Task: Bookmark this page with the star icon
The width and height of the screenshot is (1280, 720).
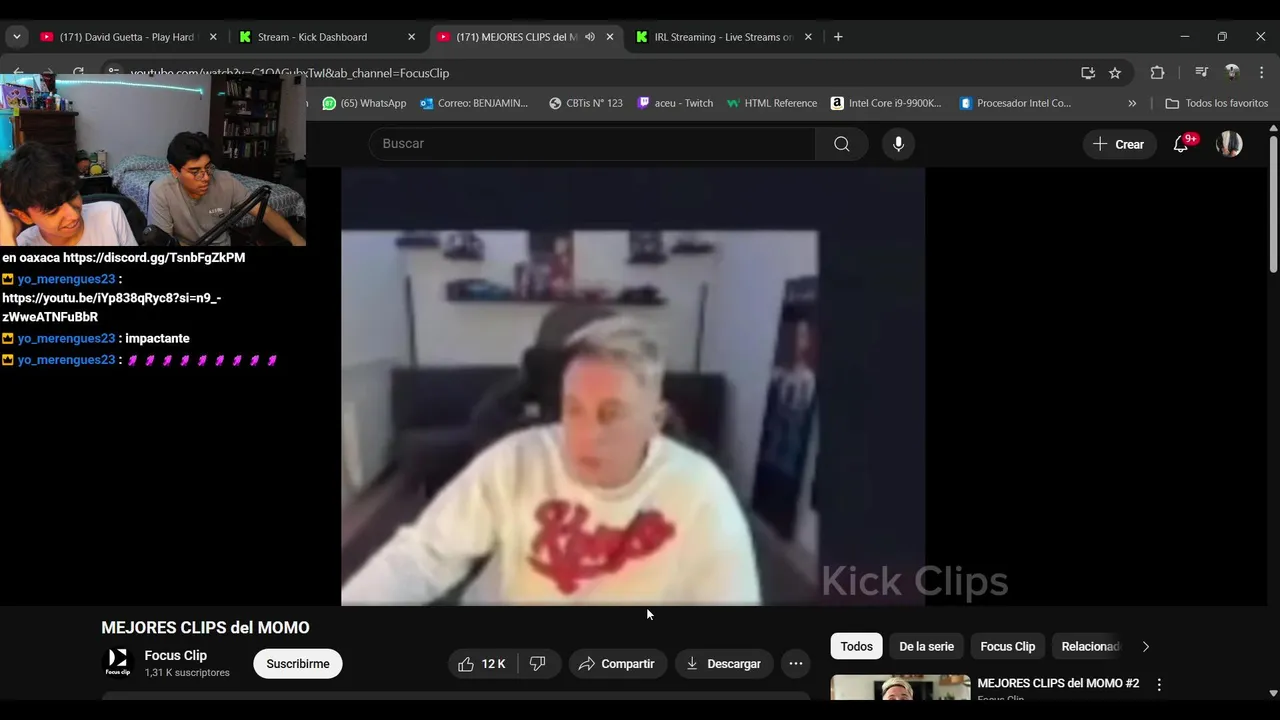Action: point(1115,73)
